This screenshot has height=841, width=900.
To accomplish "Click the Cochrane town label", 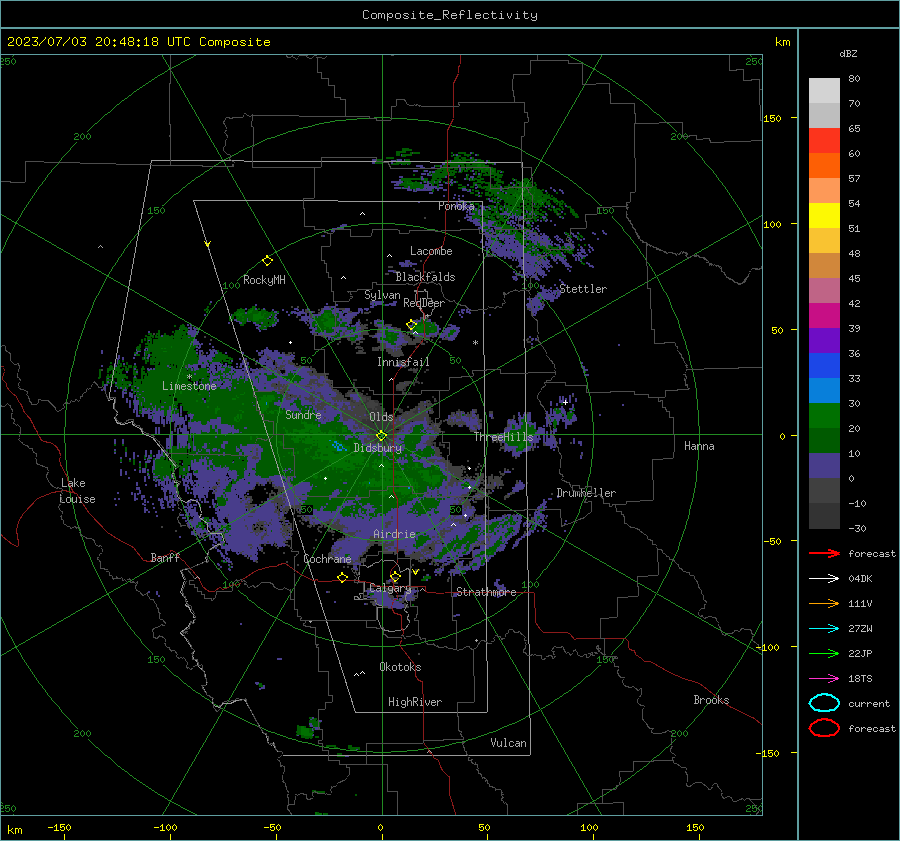I will pos(327,559).
